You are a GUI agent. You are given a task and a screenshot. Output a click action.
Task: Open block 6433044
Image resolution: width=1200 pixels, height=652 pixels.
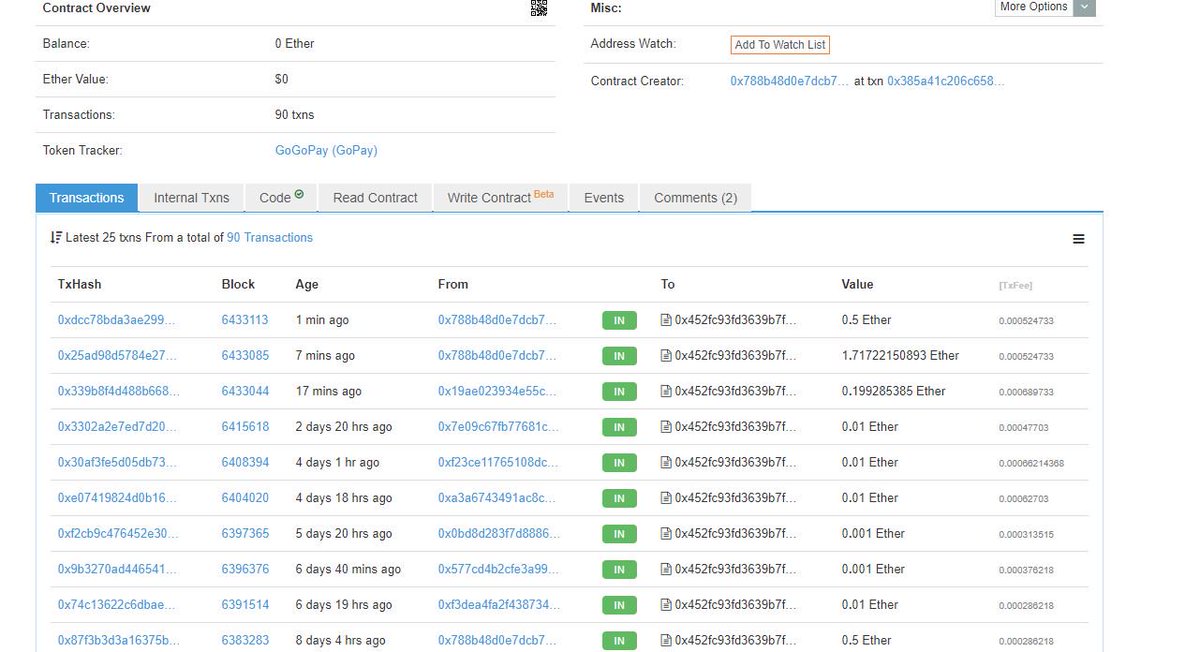point(245,391)
